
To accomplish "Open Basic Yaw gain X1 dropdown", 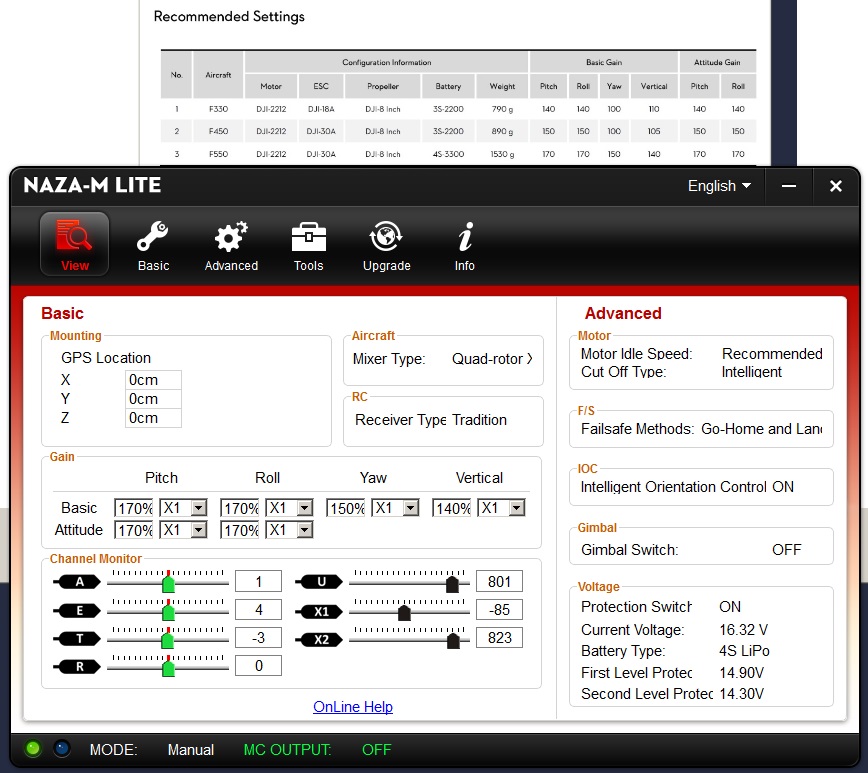I will click(396, 508).
